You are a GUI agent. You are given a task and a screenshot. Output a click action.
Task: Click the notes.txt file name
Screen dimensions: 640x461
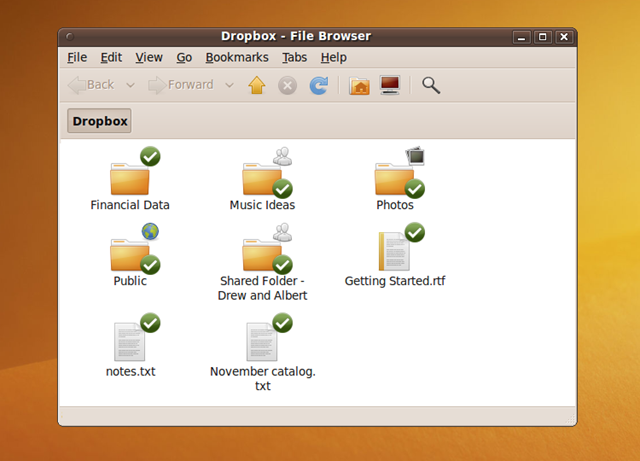(130, 372)
